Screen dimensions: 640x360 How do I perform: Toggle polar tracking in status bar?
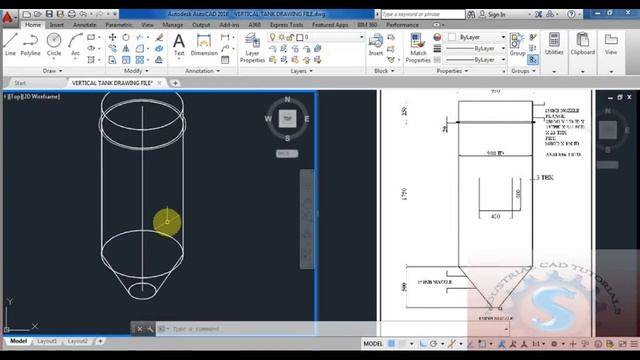[433, 344]
